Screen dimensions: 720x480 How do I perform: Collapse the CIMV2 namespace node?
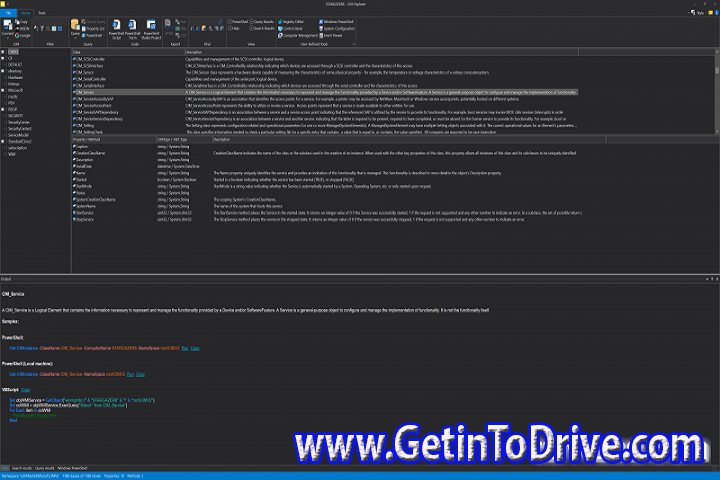(x=3, y=52)
